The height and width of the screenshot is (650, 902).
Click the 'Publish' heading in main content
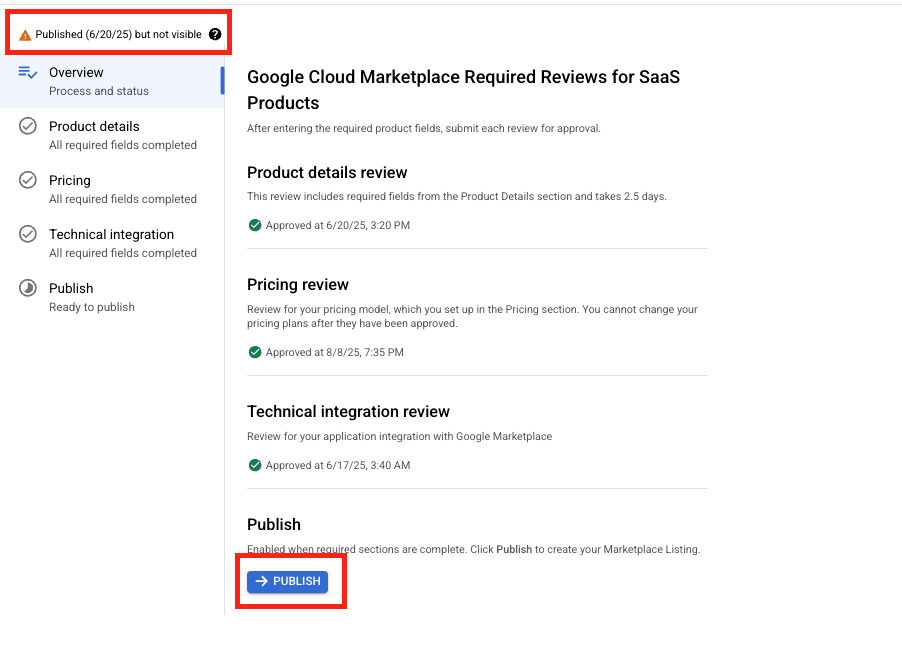(x=274, y=525)
